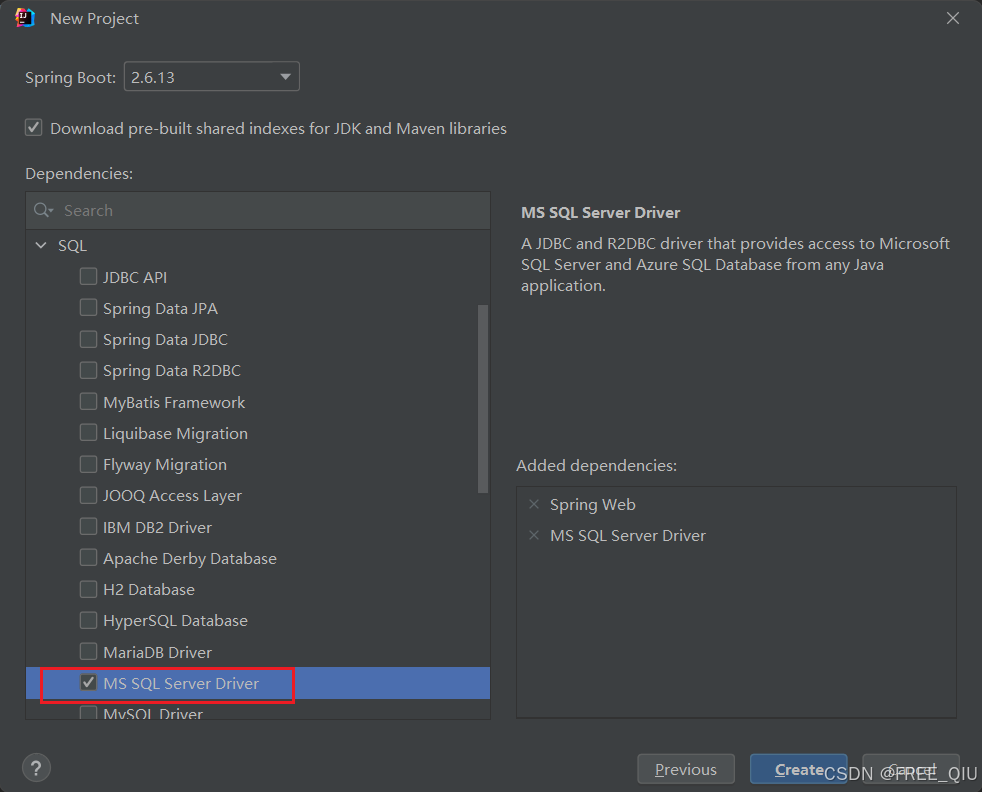Remove MS SQL Server Driver via X icon
The height and width of the screenshot is (792, 982).
[x=534, y=535]
